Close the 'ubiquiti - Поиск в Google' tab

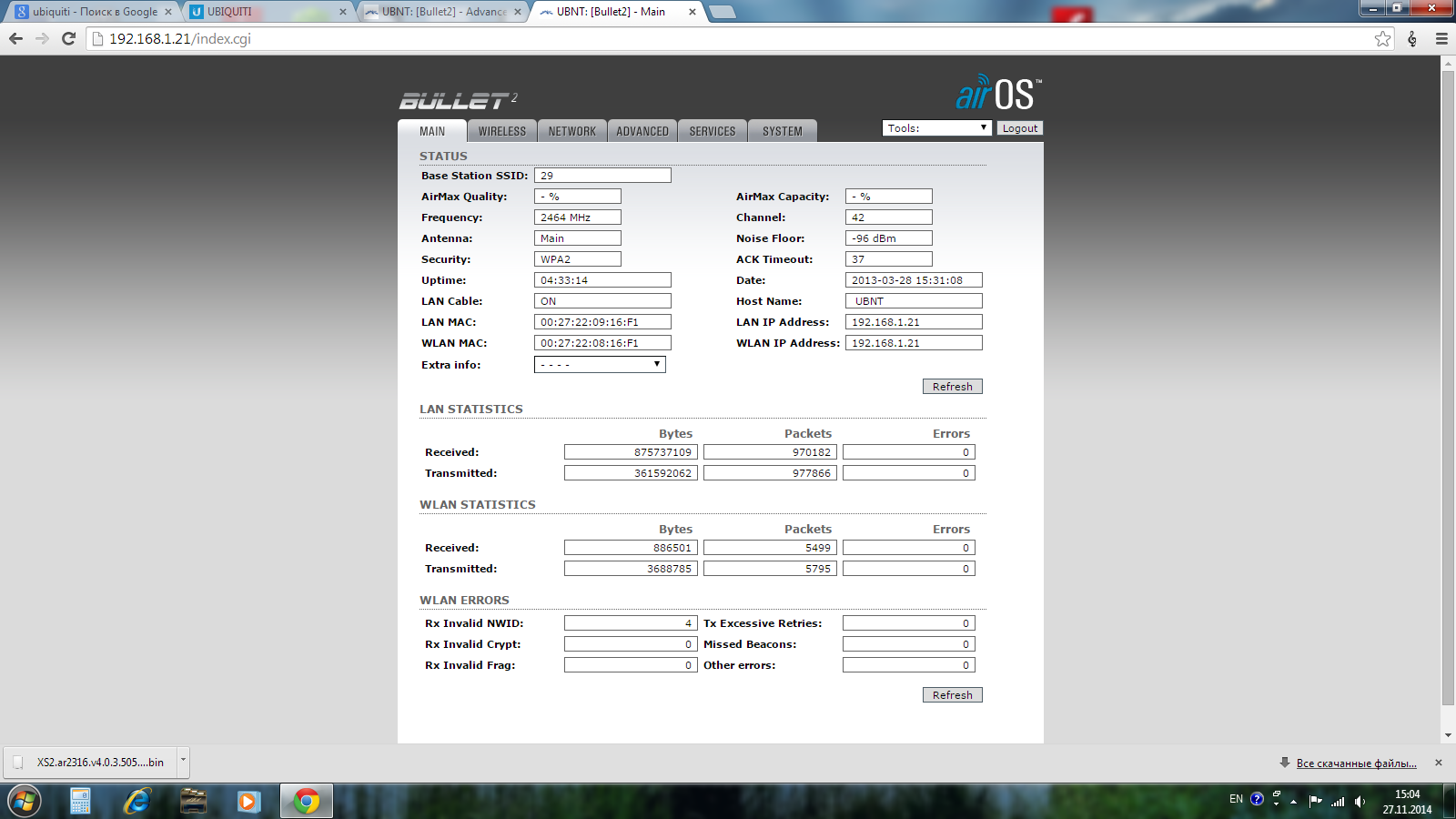(167, 12)
